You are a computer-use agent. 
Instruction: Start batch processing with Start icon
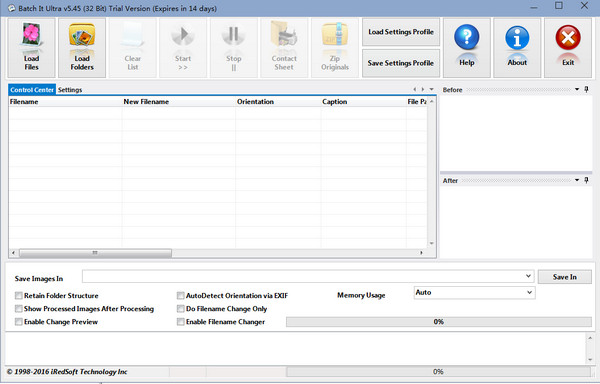[x=183, y=47]
